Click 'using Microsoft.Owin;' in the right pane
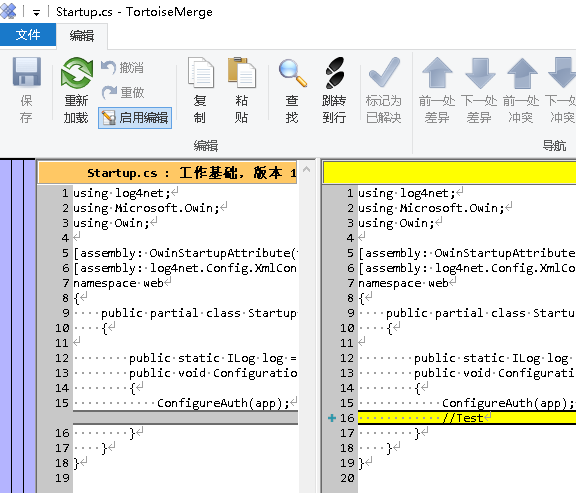Viewport: 576px width, 493px height. pyautogui.click(x=431, y=208)
